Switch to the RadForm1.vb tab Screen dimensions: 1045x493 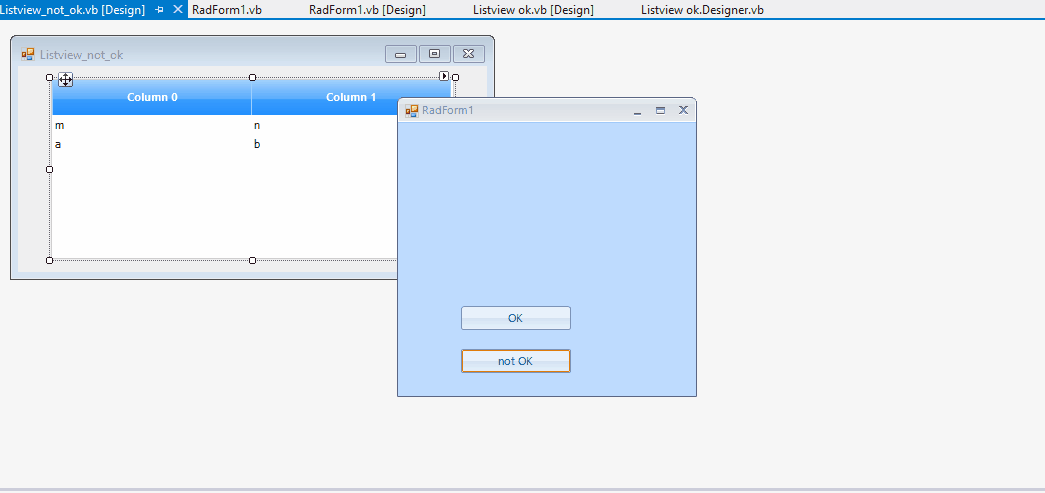[x=227, y=10]
